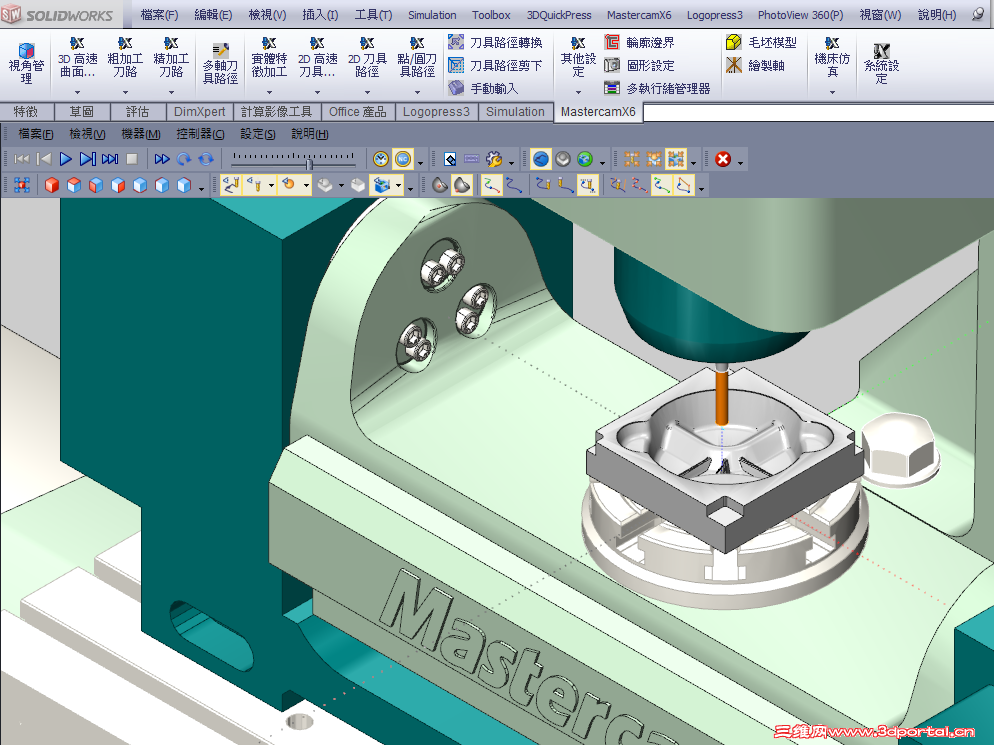Click 繪製軸 draw axis command
Screen dimensions: 994x745
coord(756,65)
